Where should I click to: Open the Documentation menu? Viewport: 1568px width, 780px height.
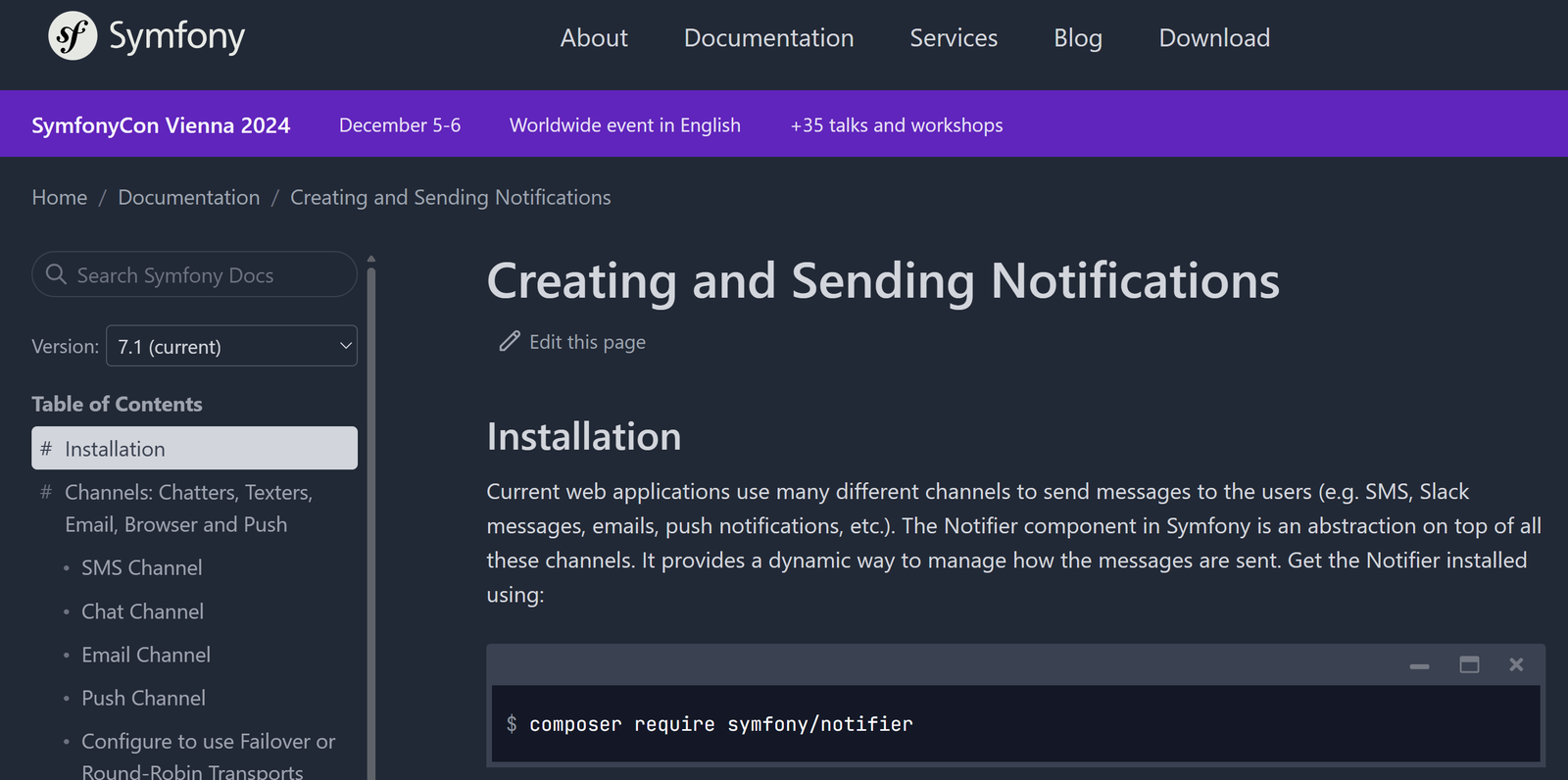tap(768, 38)
